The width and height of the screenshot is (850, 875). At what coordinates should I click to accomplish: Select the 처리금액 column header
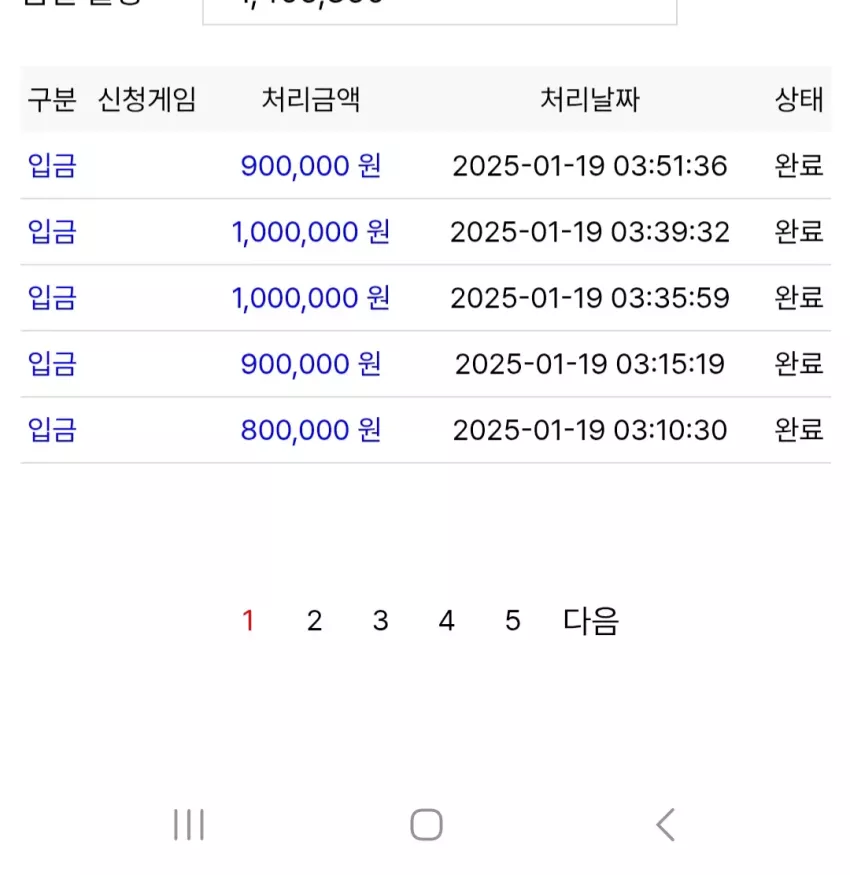click(311, 99)
